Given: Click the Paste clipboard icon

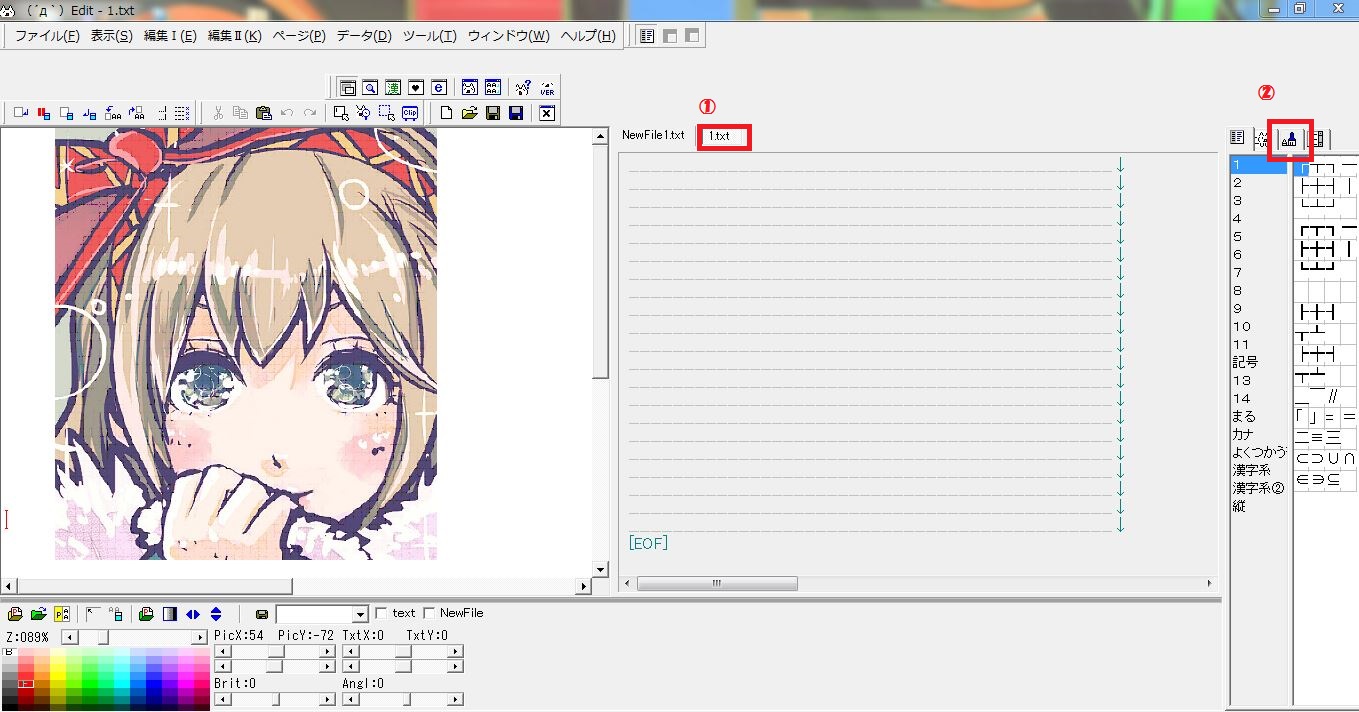Looking at the screenshot, I should click(x=264, y=113).
